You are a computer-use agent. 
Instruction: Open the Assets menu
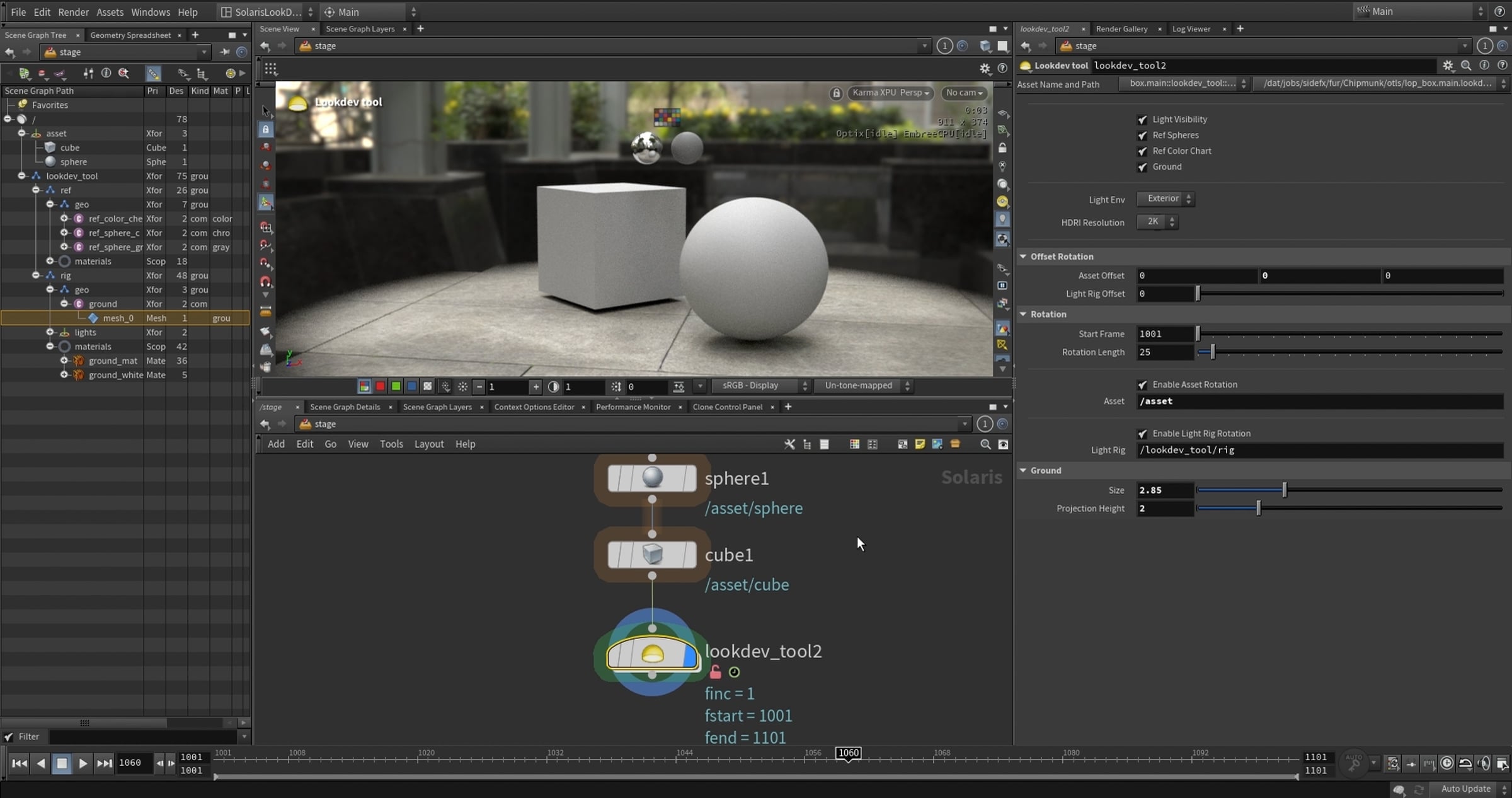pyautogui.click(x=110, y=12)
